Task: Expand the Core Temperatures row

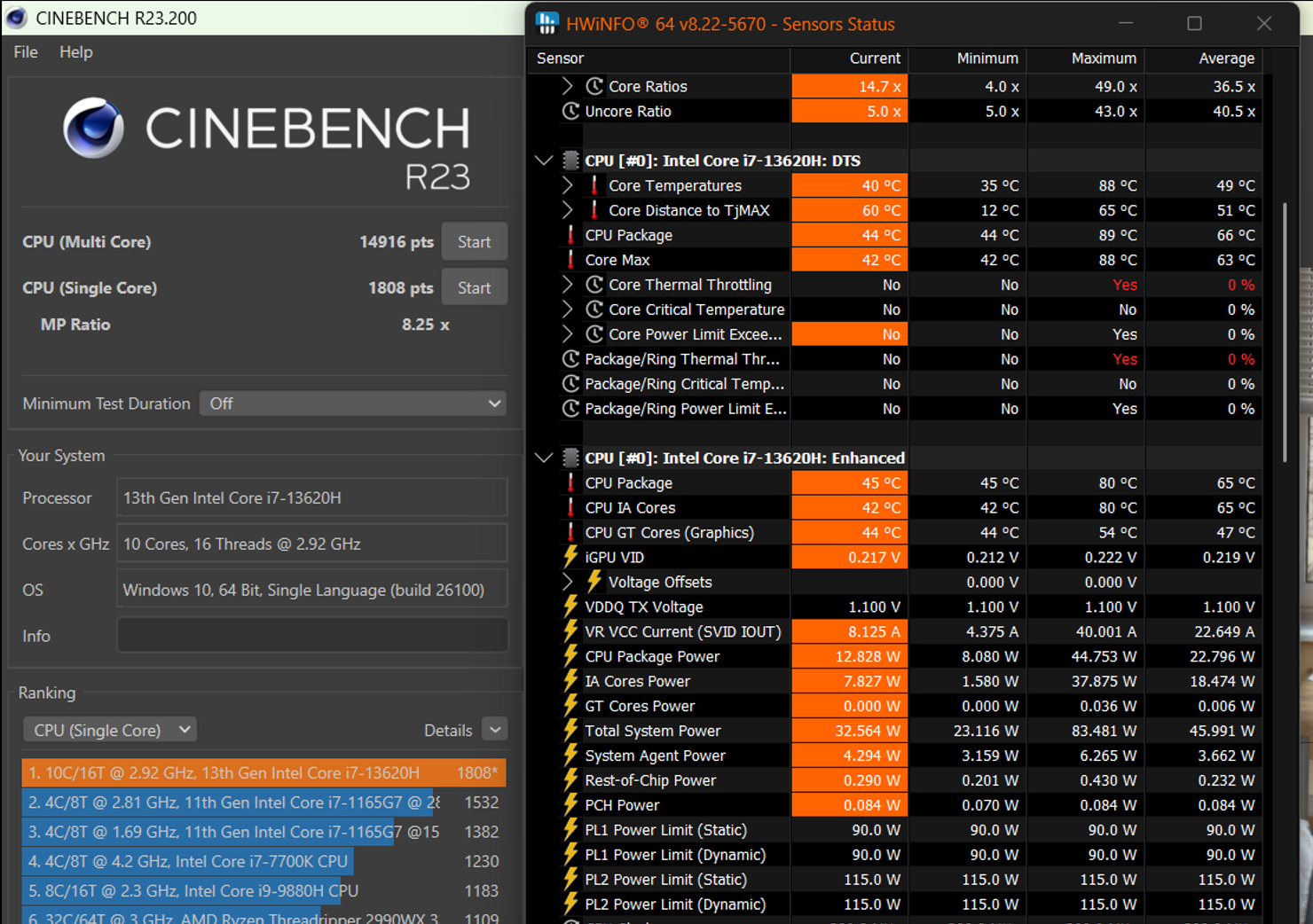Action: coord(568,185)
